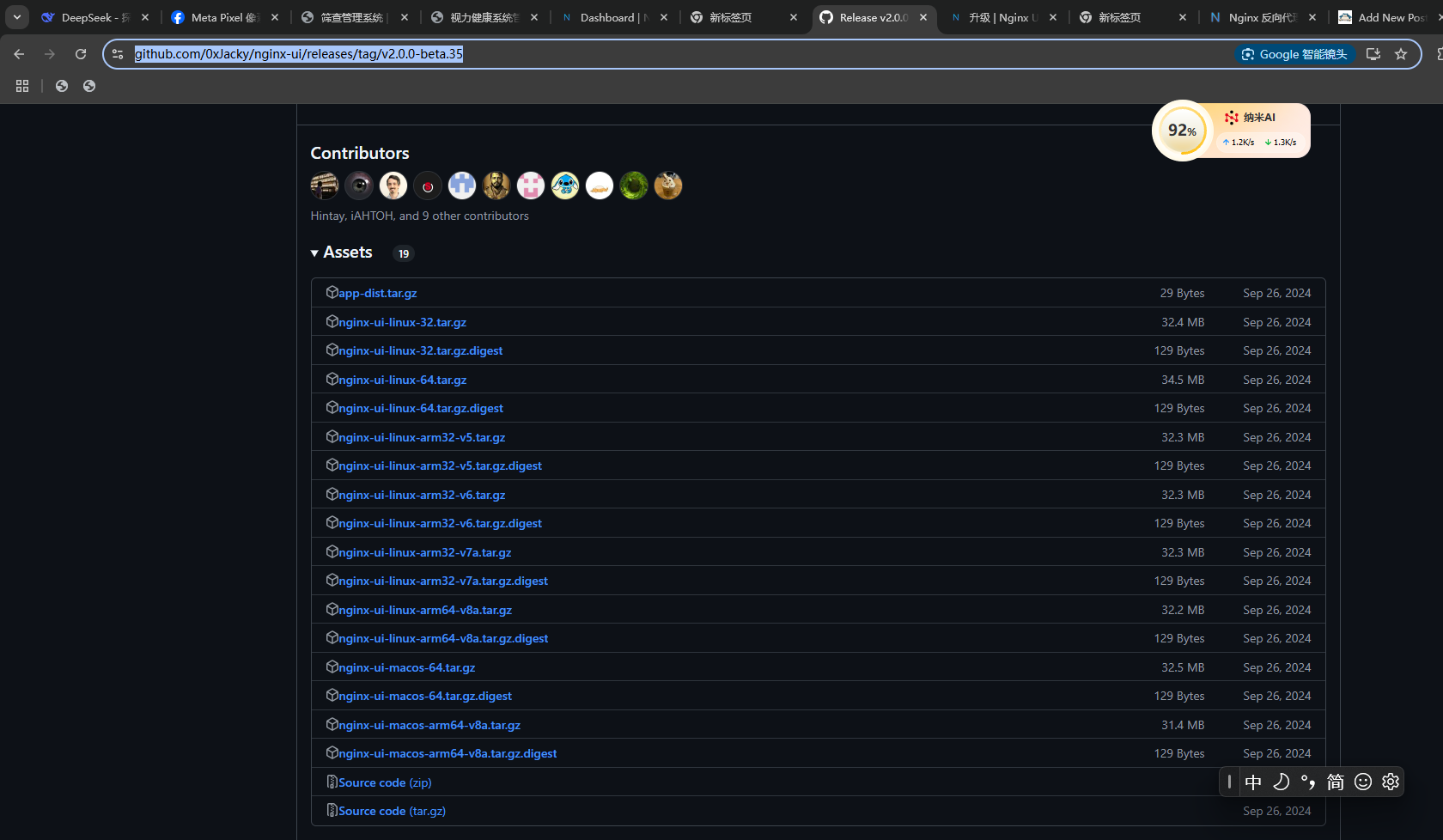Image resolution: width=1443 pixels, height=840 pixels.
Task: Open site information icon in address bar
Action: pyautogui.click(x=118, y=54)
